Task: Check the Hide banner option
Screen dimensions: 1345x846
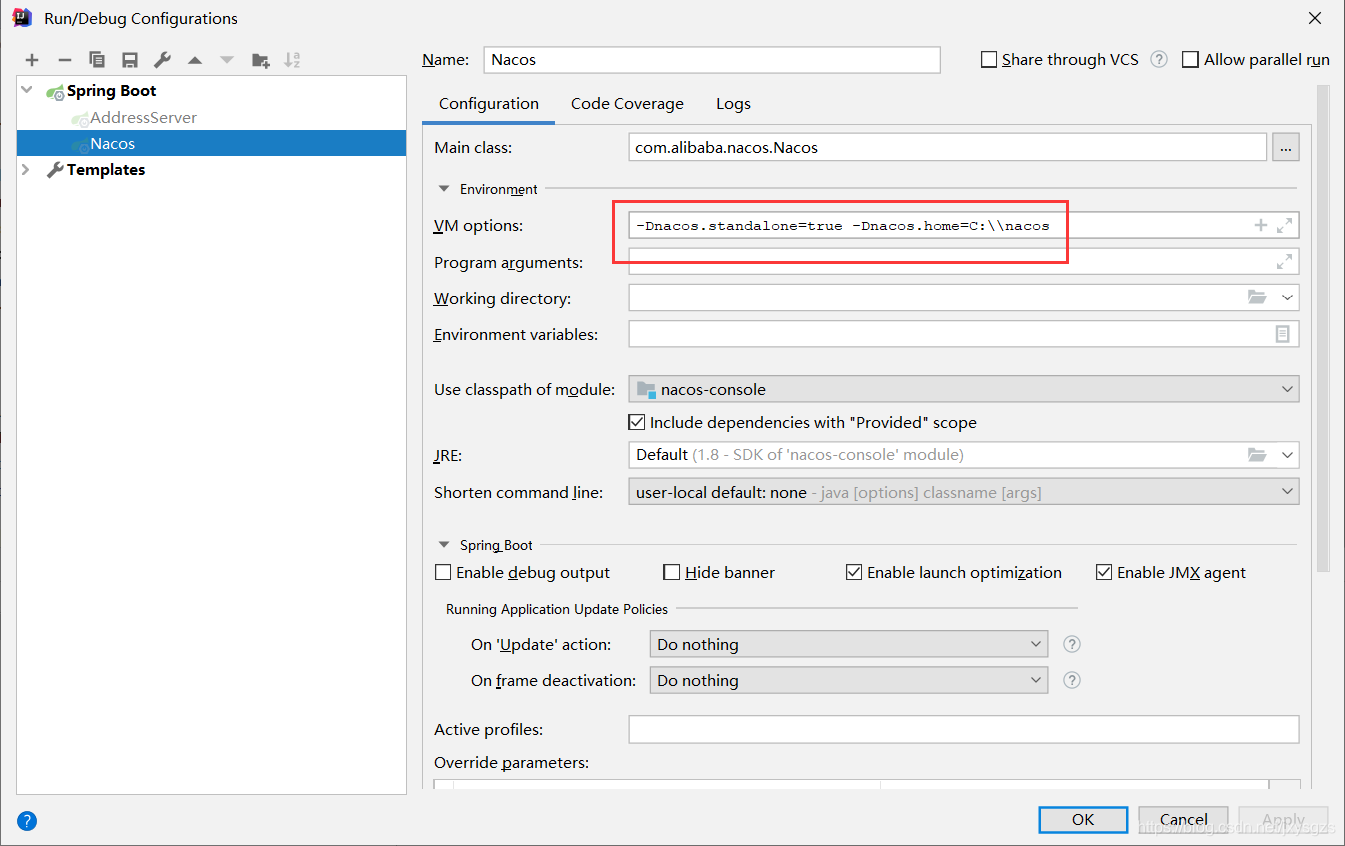Action: (672, 573)
